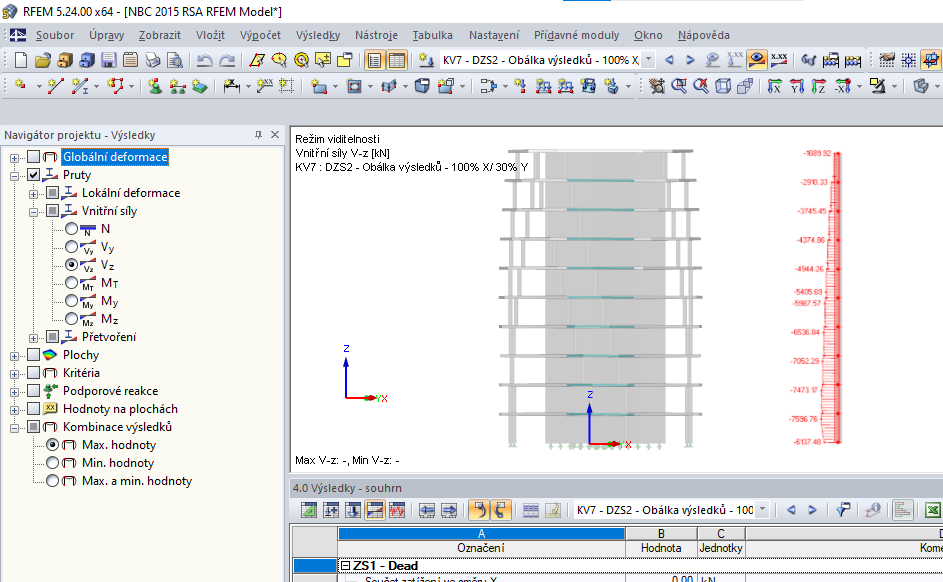Activate zoom window (magnifier icon)
943x582 pixels.
tap(679, 86)
